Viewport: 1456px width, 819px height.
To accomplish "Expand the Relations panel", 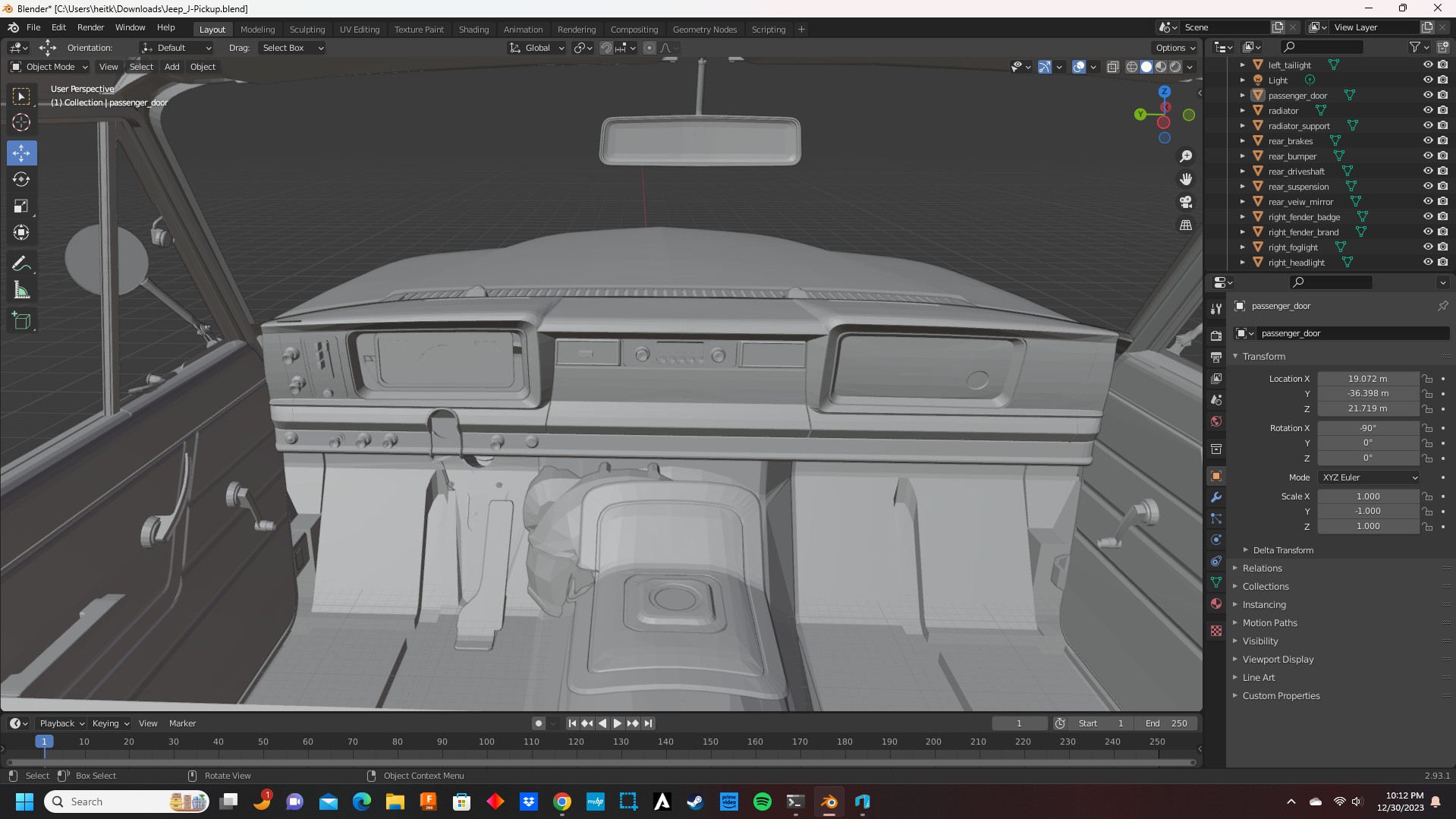I will [x=1262, y=569].
